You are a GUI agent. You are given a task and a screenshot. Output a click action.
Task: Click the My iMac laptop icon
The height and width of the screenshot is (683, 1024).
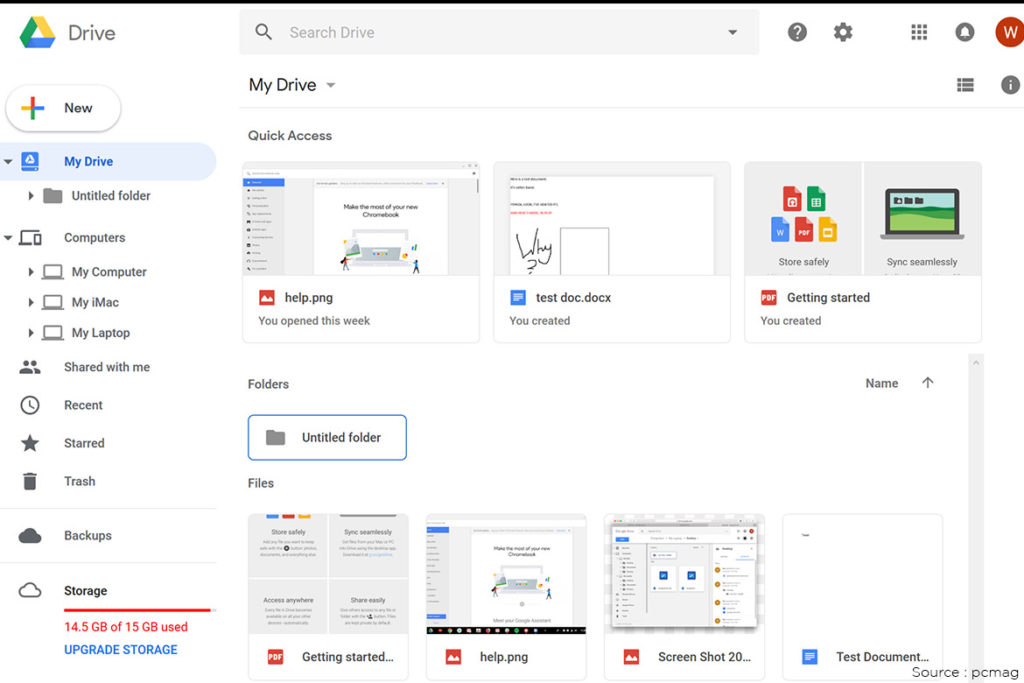(53, 302)
